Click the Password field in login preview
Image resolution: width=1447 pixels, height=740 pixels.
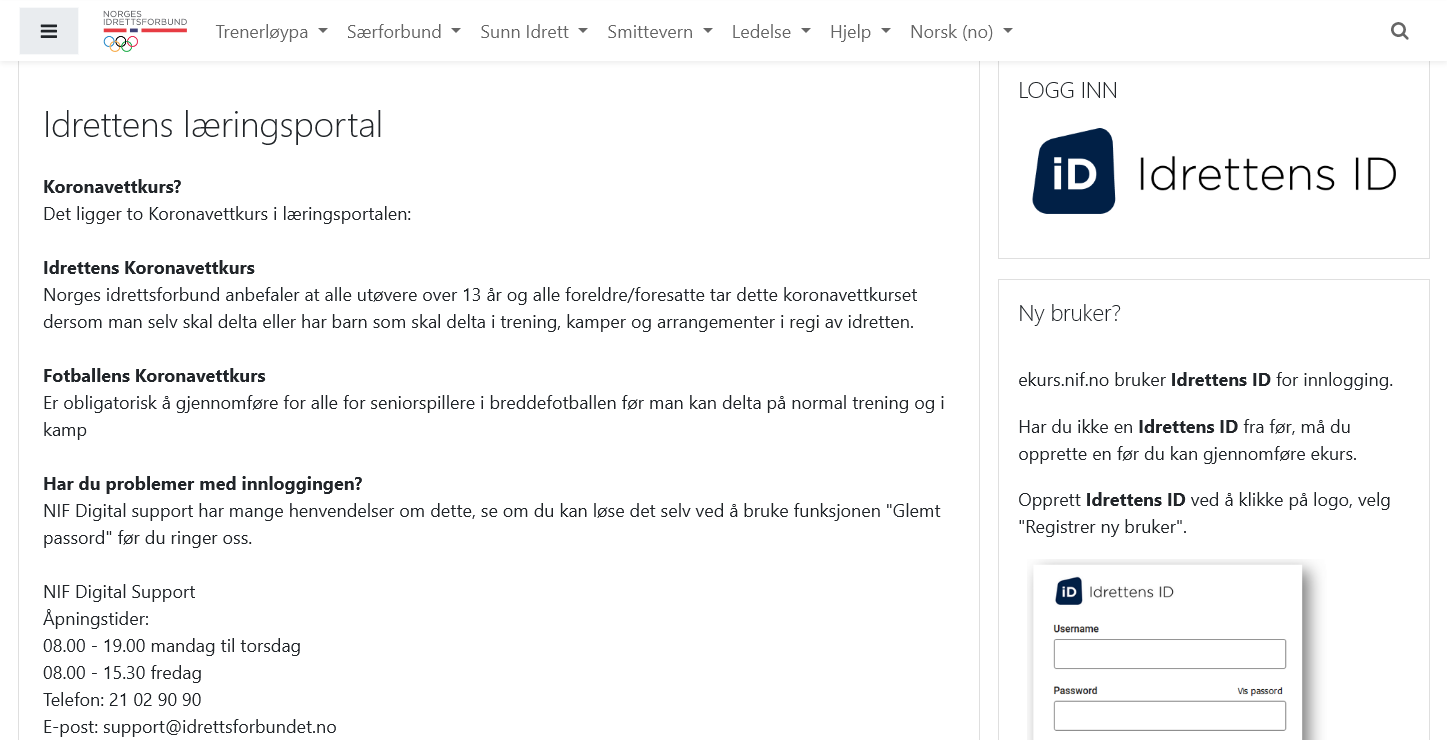[x=1169, y=716]
